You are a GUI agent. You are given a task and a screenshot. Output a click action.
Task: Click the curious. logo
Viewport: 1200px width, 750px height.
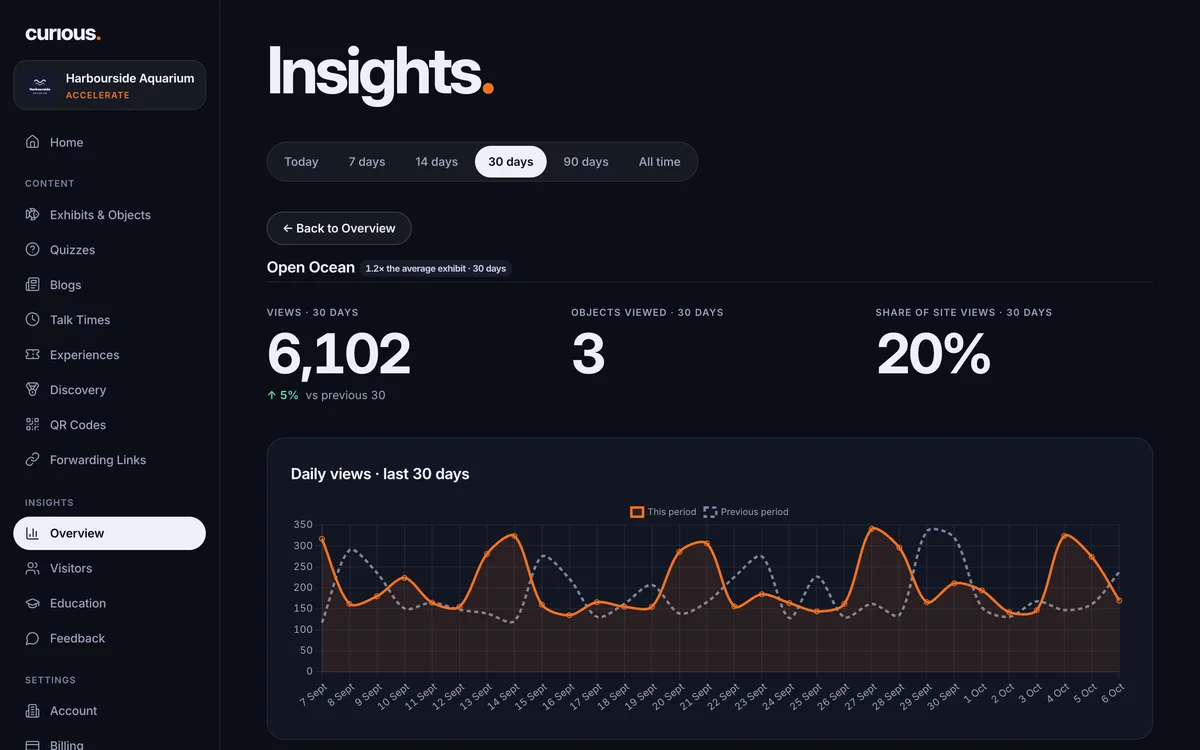coord(63,34)
